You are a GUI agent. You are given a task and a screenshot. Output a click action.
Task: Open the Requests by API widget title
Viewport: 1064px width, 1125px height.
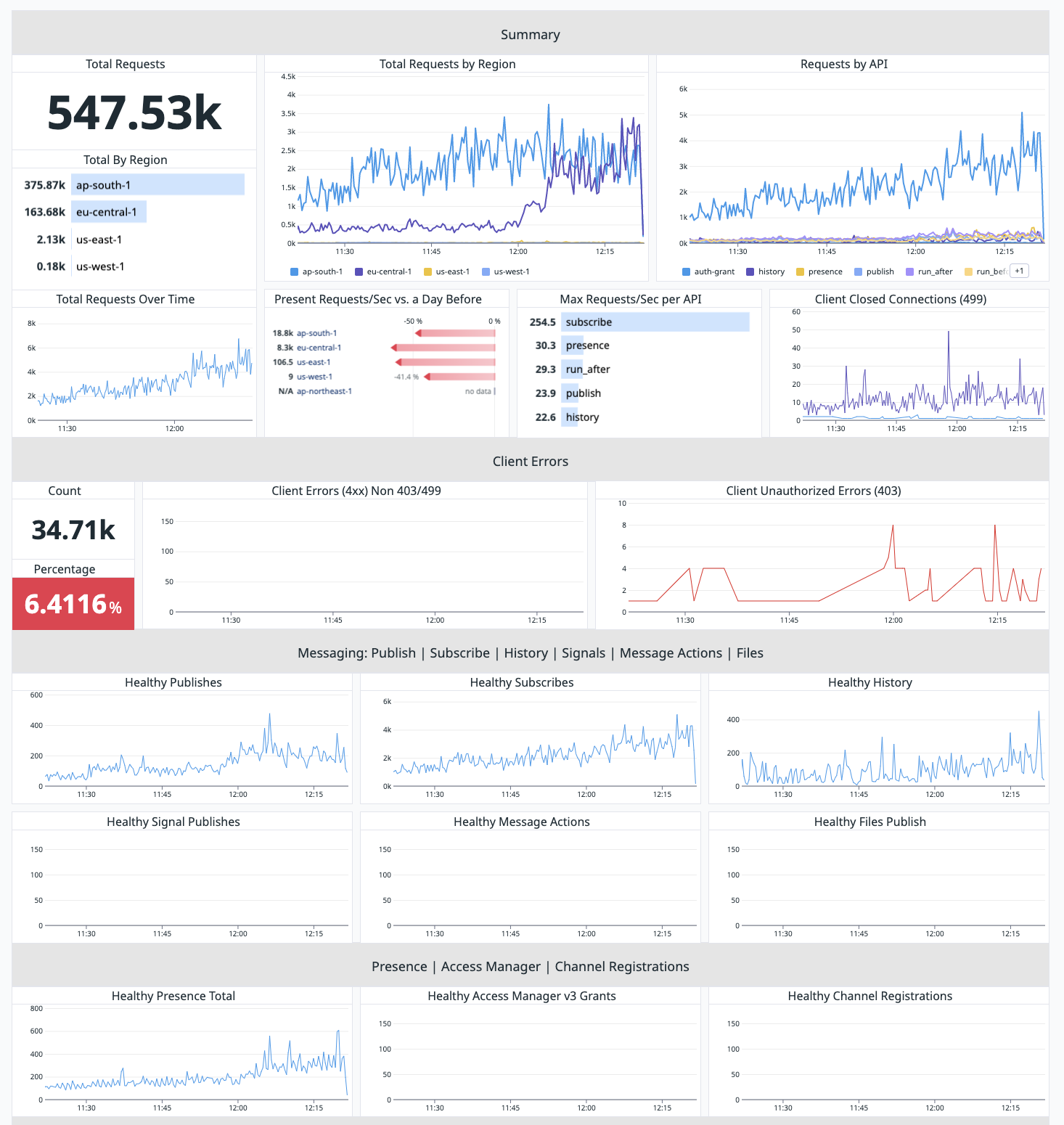pos(844,64)
